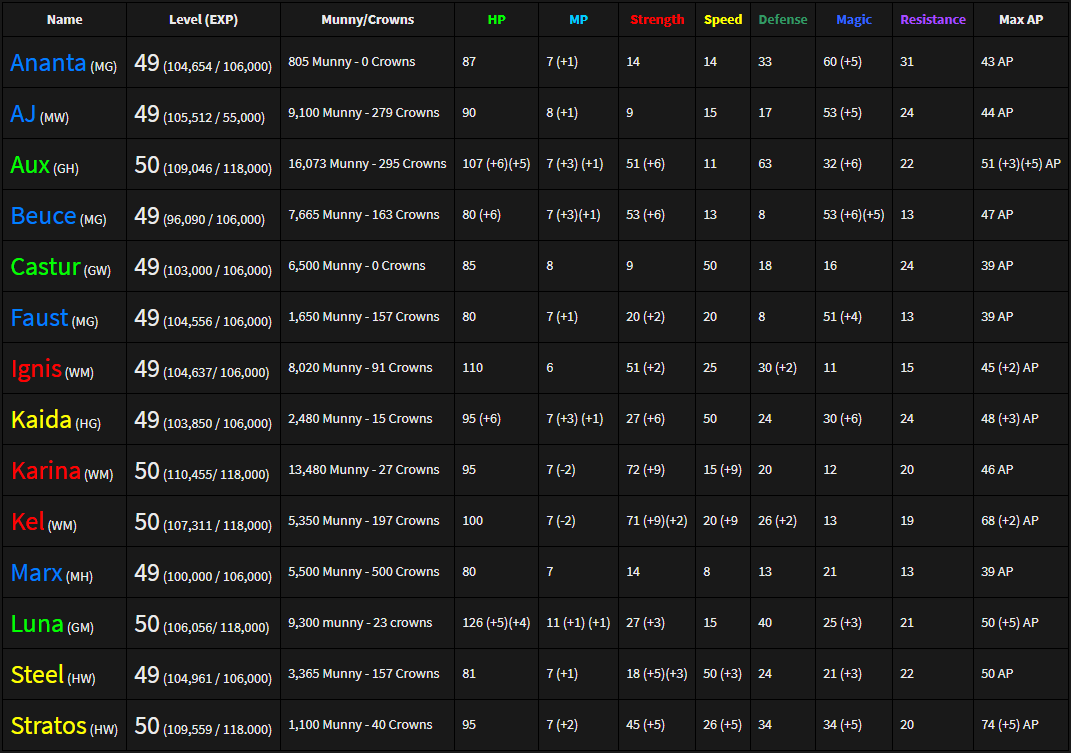Screen dimensions: 1071x753
Task: Select the green HP column header
Action: pos(496,20)
